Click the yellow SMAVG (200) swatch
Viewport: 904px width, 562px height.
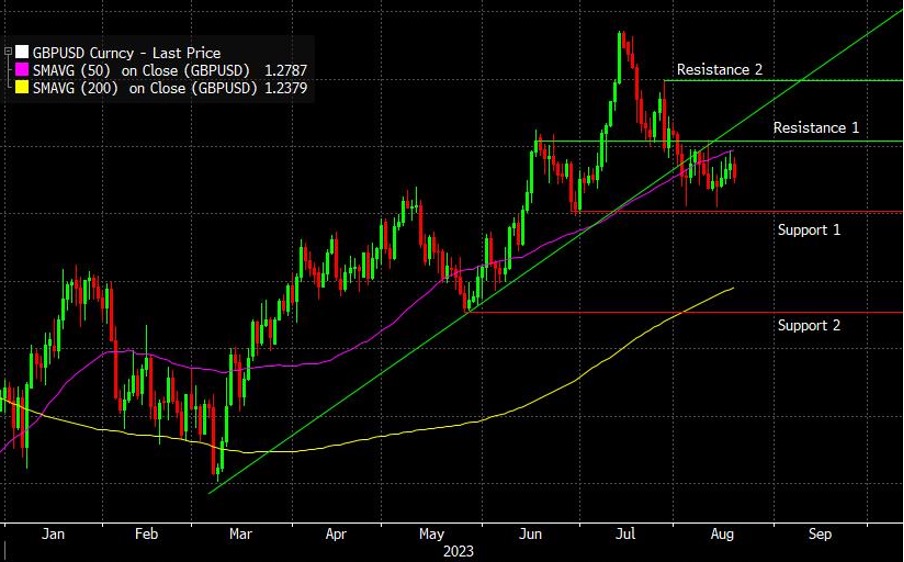[21, 88]
